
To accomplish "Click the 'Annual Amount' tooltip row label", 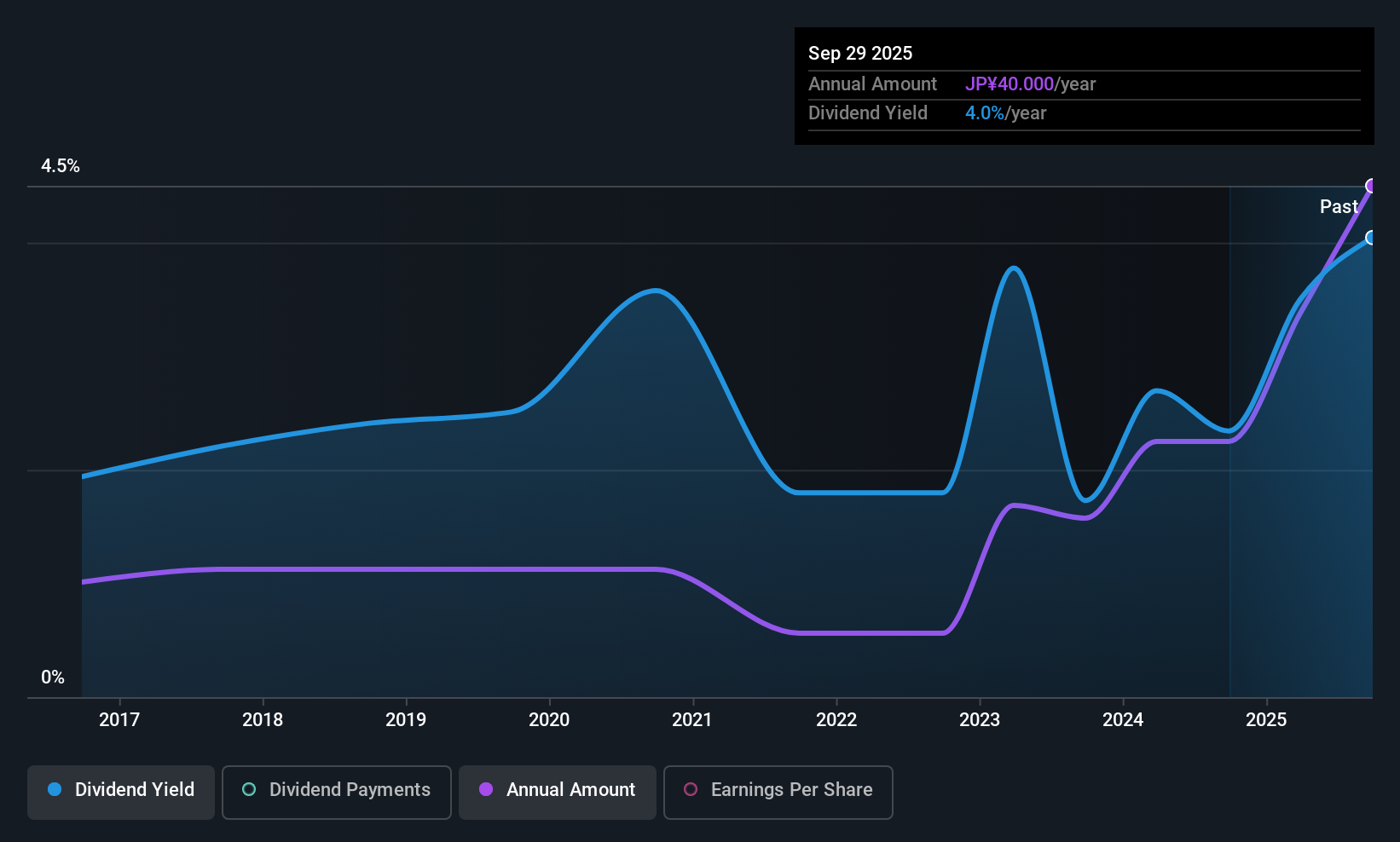I will 872,84.
